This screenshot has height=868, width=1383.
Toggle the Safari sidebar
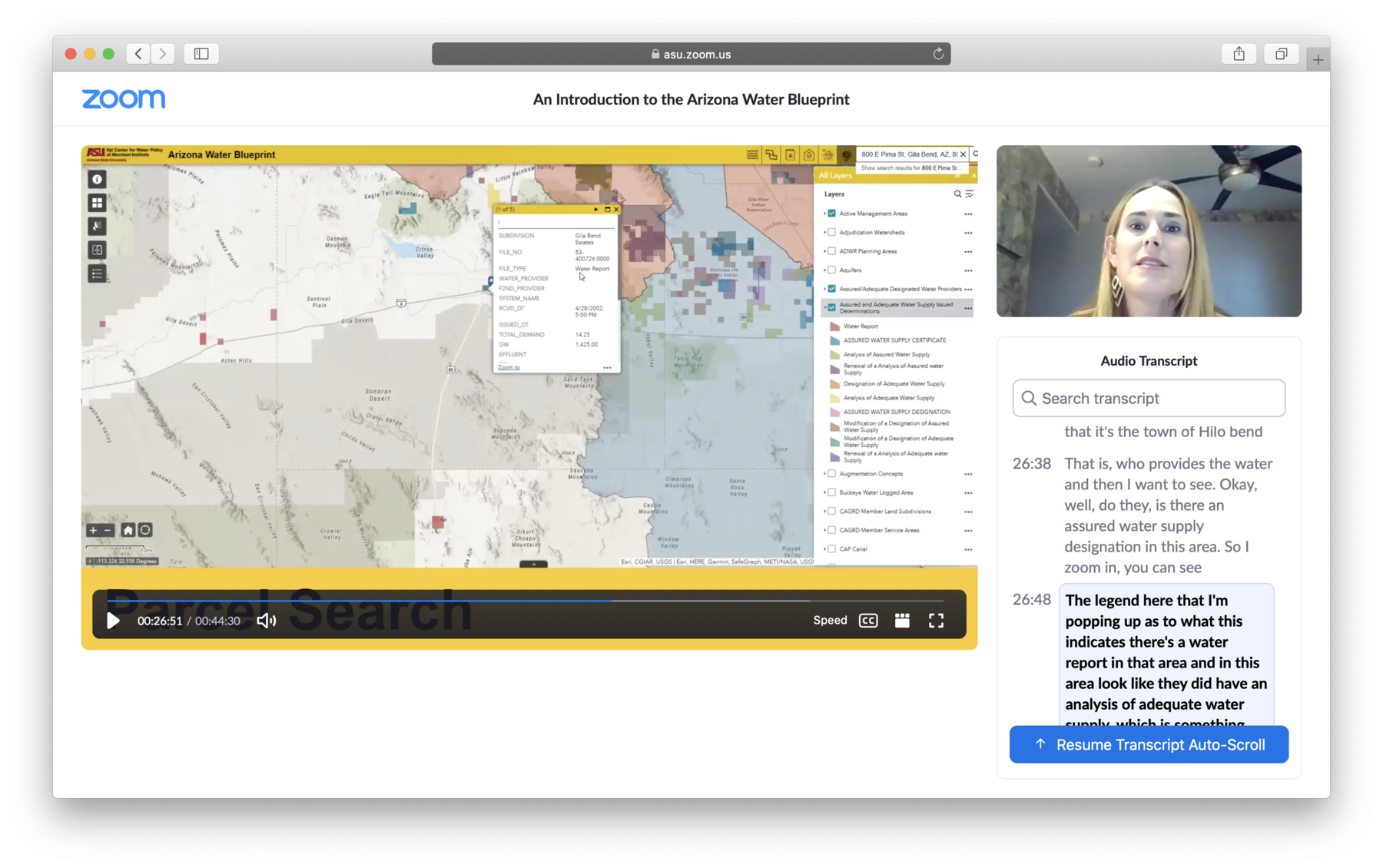pos(201,54)
